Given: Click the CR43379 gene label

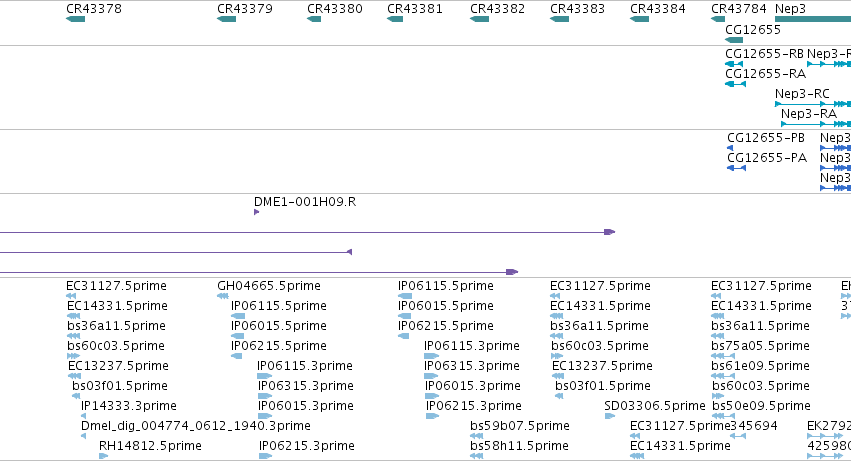Looking at the screenshot, I should 245,9.
